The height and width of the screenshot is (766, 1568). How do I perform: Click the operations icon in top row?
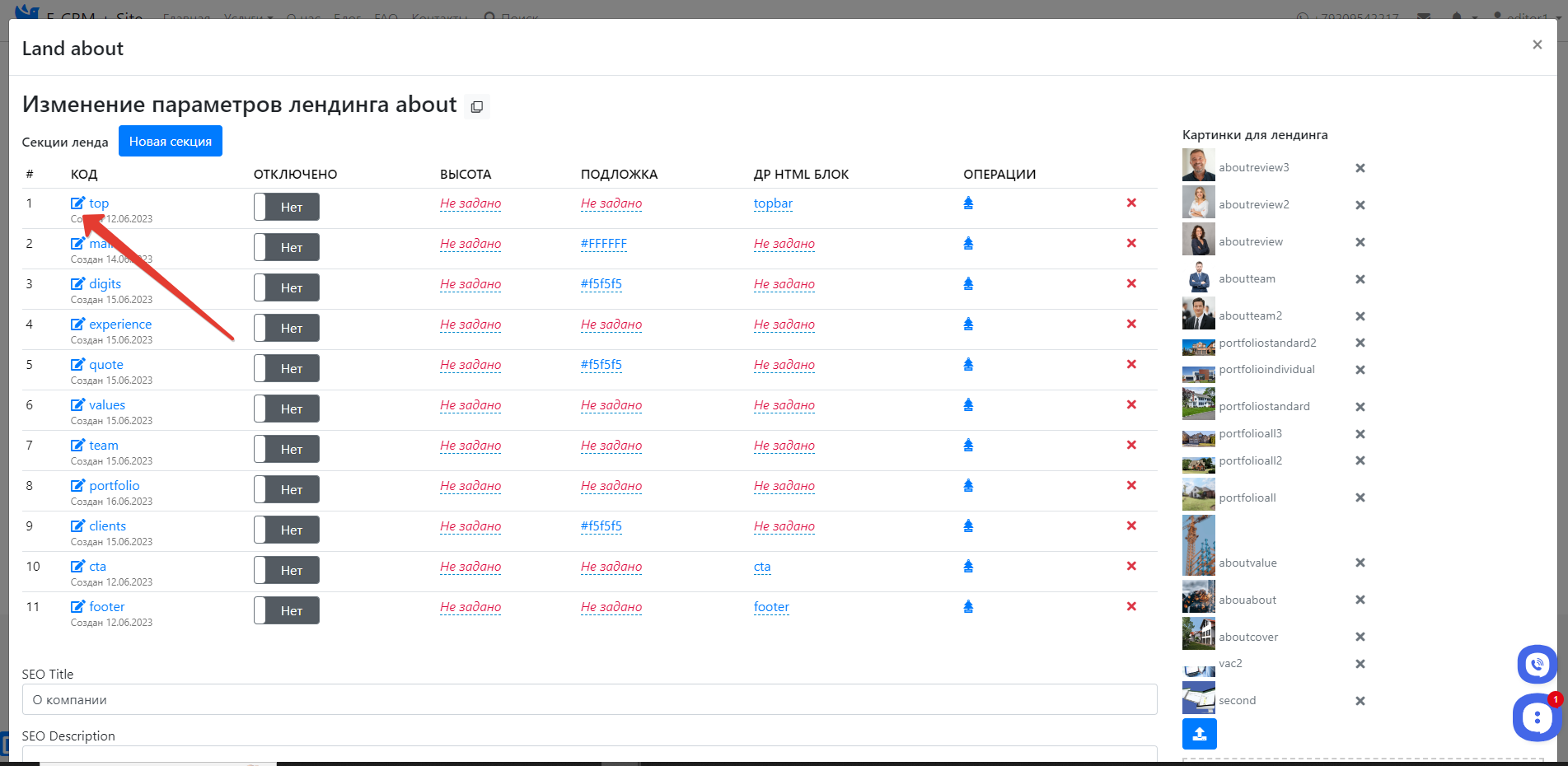[968, 203]
